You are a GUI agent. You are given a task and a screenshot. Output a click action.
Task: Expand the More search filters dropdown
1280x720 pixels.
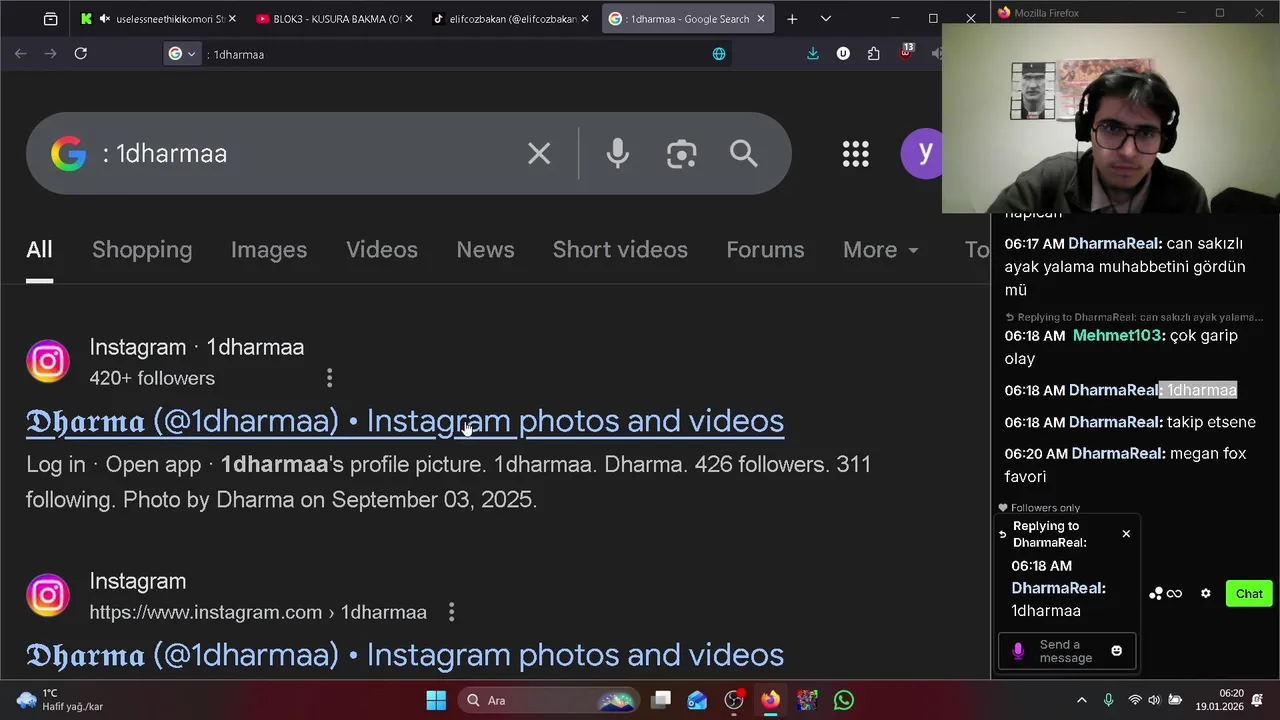(x=881, y=250)
